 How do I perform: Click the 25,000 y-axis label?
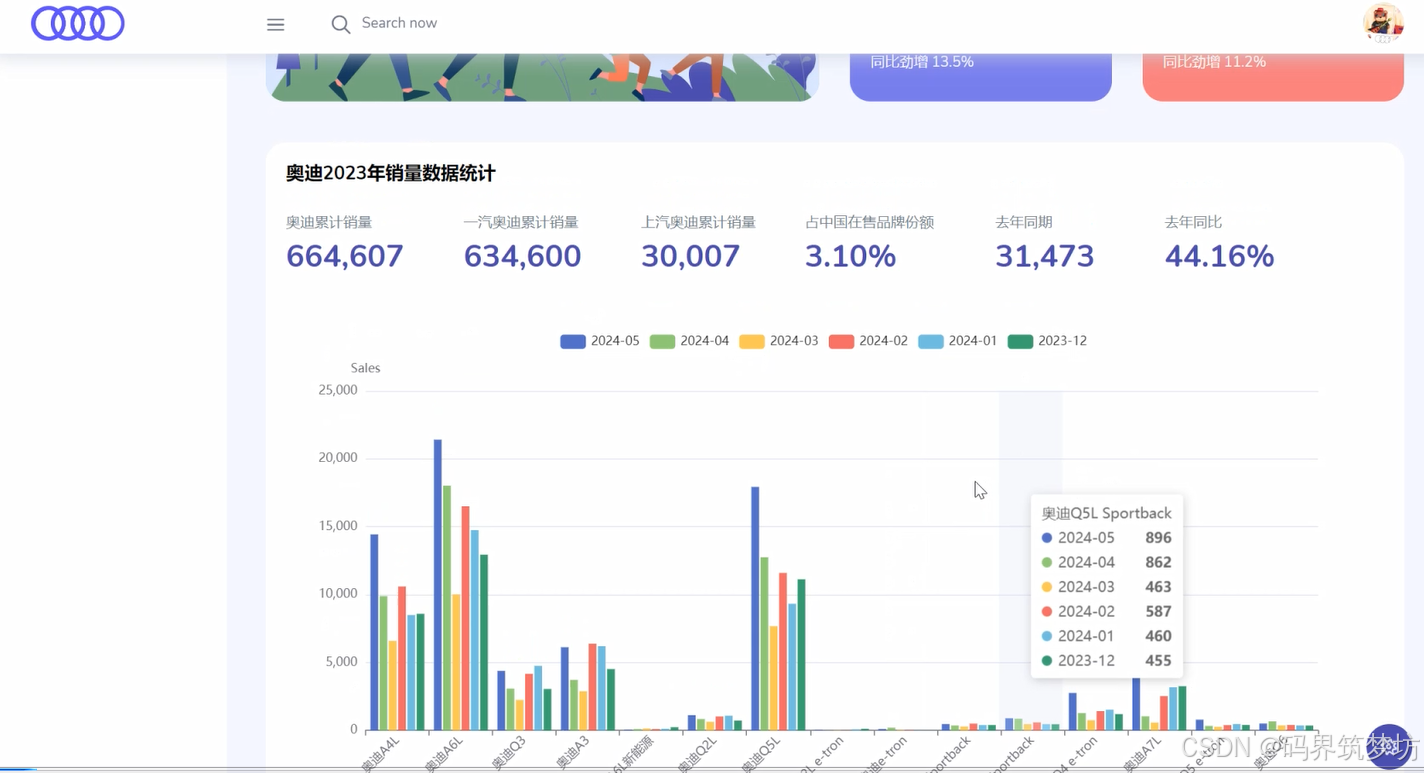[x=338, y=390]
